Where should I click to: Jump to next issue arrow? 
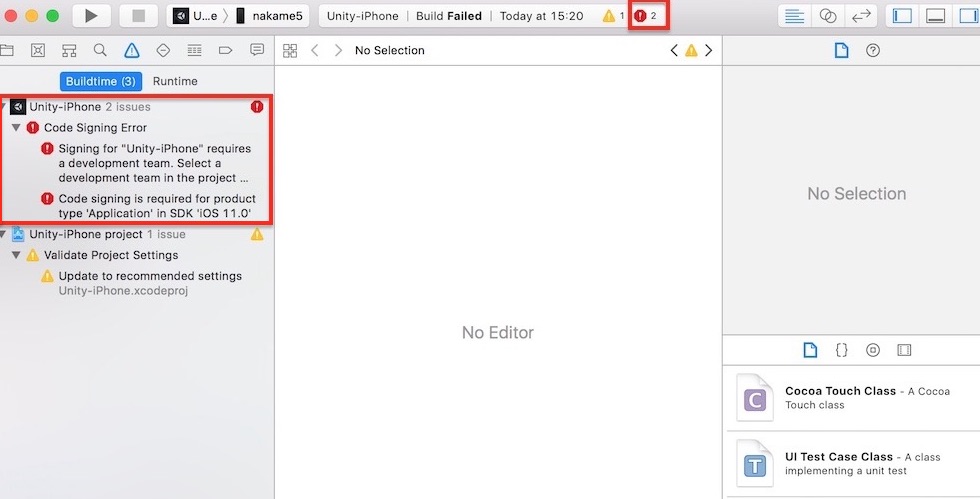pyautogui.click(x=709, y=51)
